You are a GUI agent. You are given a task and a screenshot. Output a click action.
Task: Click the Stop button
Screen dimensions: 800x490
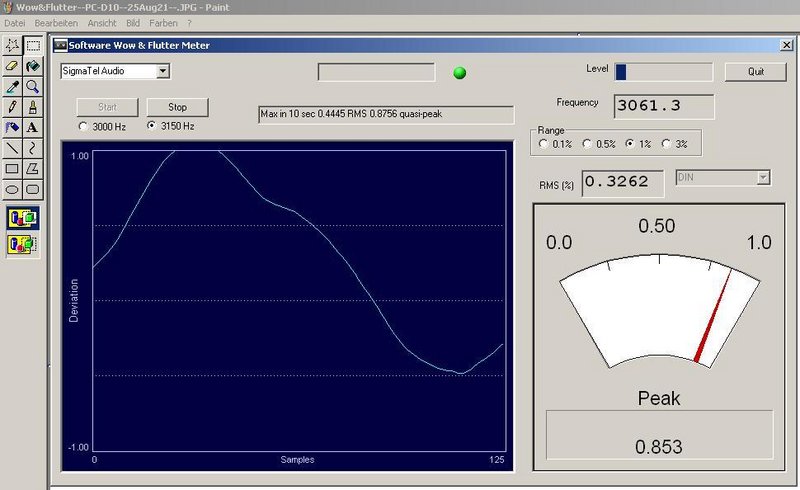178,107
